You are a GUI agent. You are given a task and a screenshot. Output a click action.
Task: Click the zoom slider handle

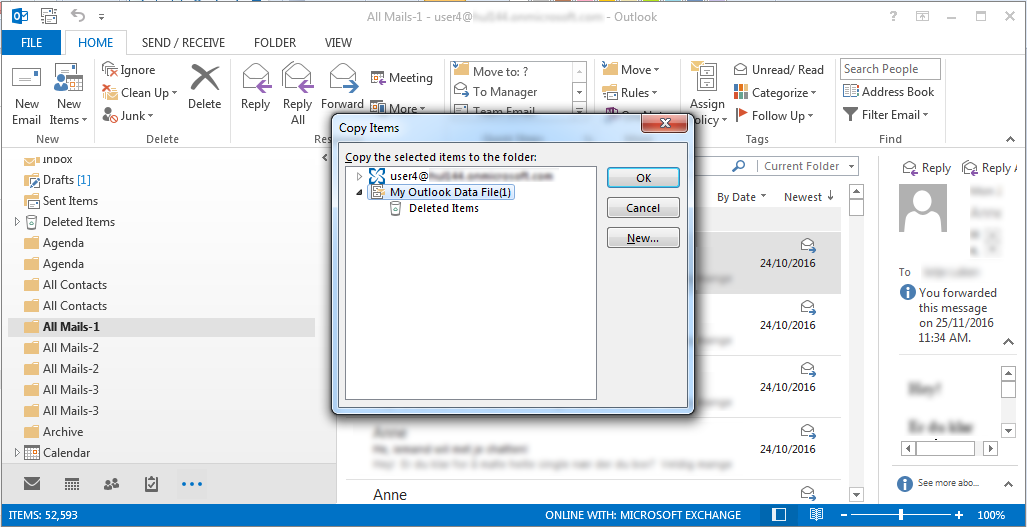pos(902,515)
